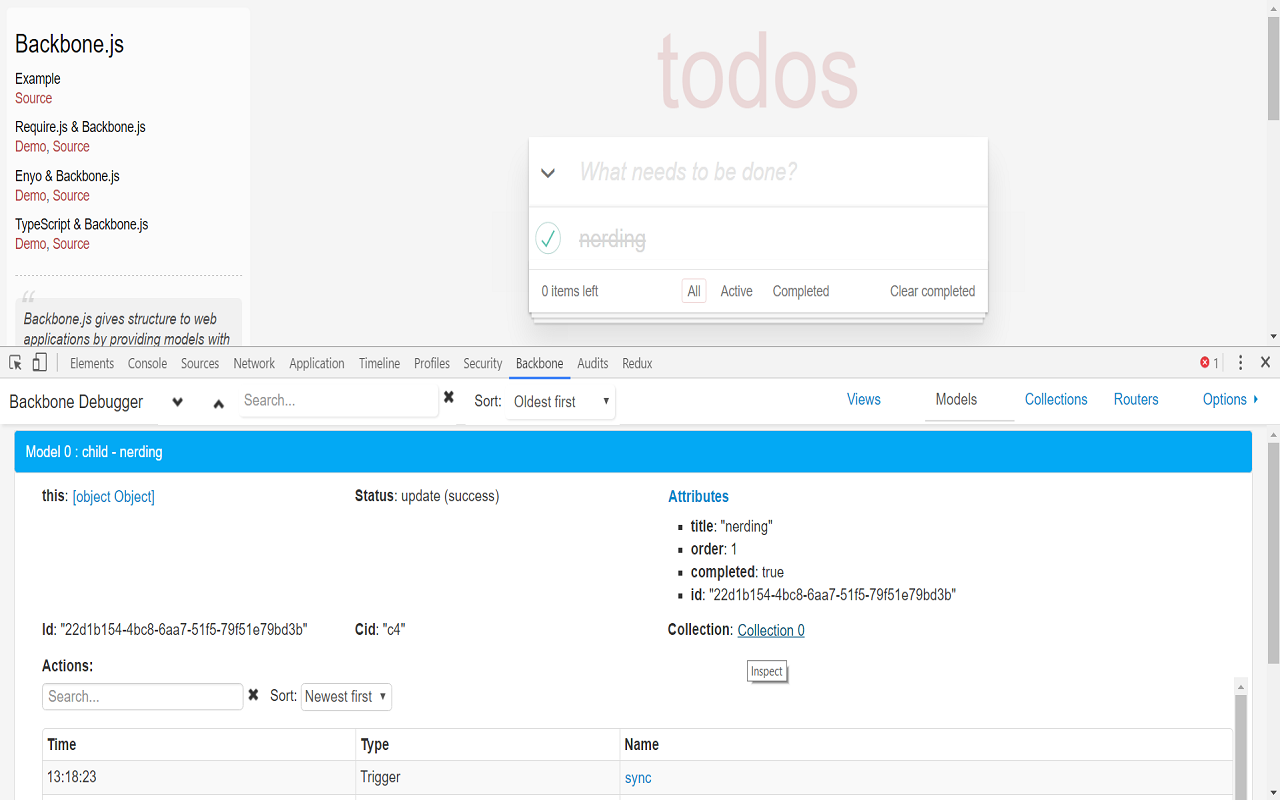Toggle all todos complete chevron

[x=548, y=172]
